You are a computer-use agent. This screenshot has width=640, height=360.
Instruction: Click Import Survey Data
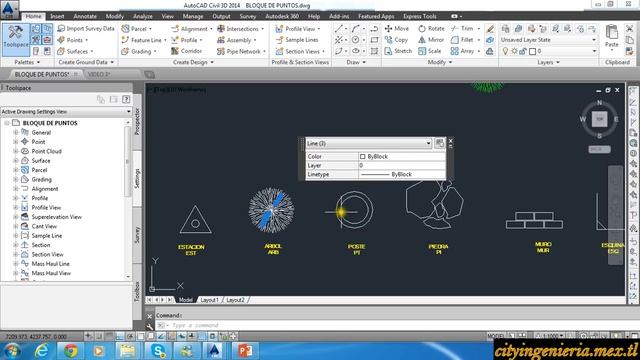click(86, 29)
